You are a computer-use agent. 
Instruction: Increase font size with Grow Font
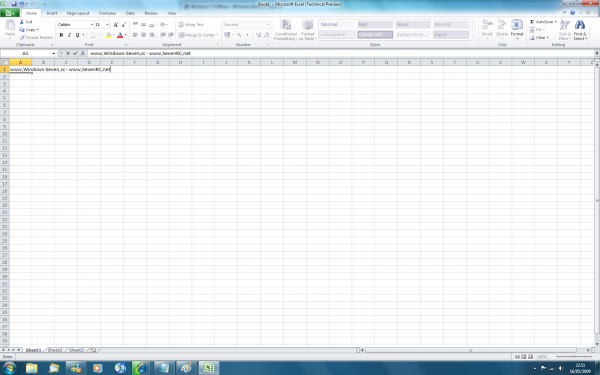(x=116, y=24)
